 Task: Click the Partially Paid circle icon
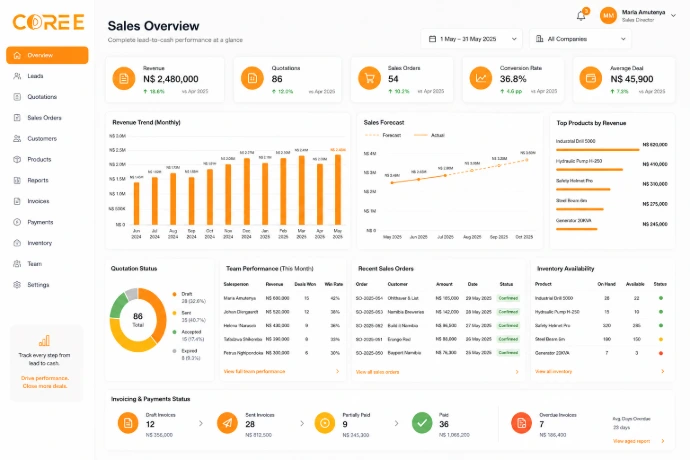pyautogui.click(x=325, y=423)
